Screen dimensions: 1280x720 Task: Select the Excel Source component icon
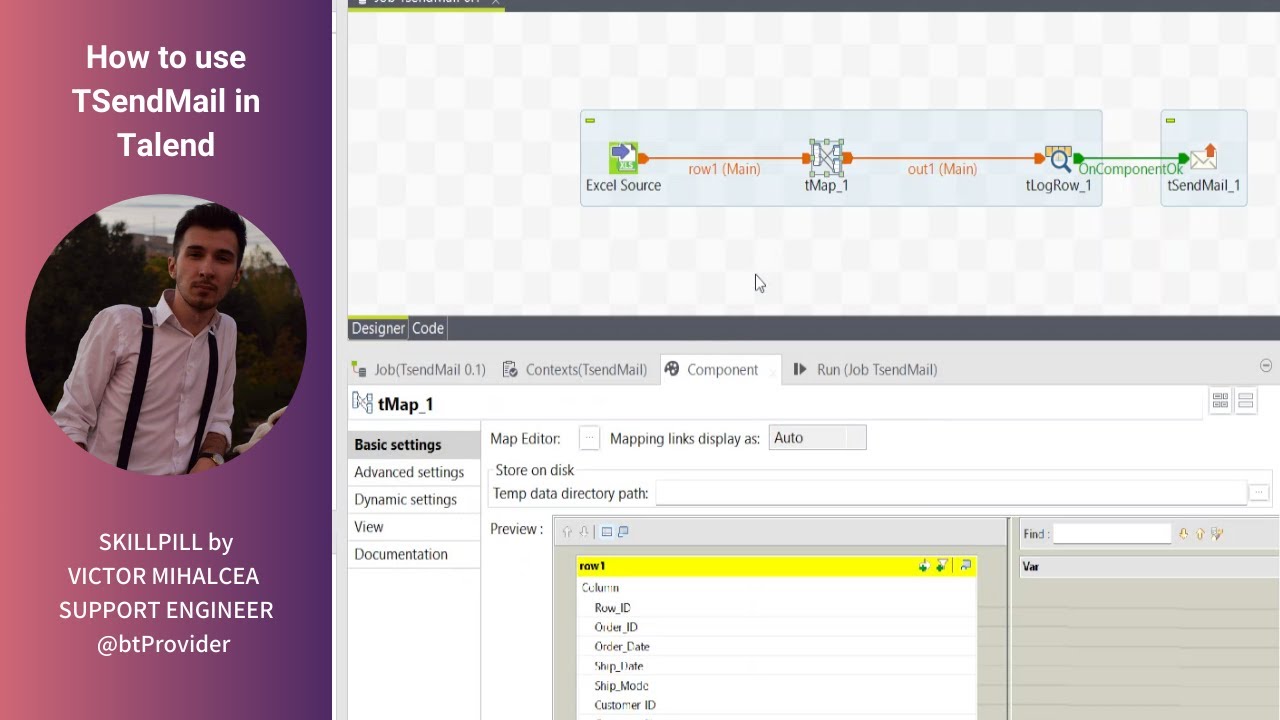(x=624, y=158)
